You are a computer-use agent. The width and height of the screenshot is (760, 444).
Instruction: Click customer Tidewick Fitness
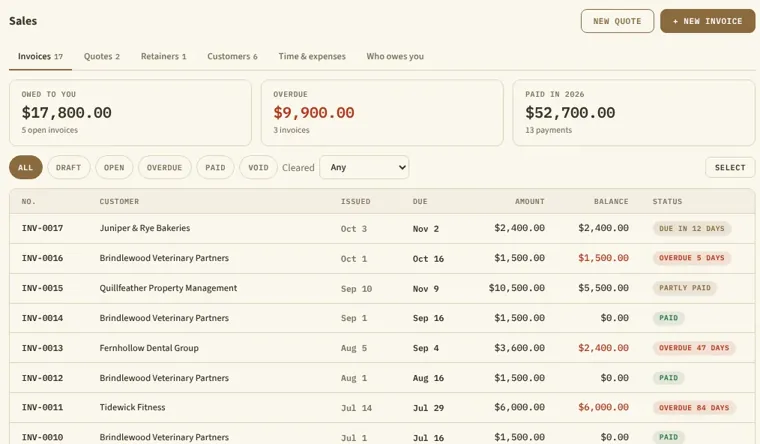point(132,407)
